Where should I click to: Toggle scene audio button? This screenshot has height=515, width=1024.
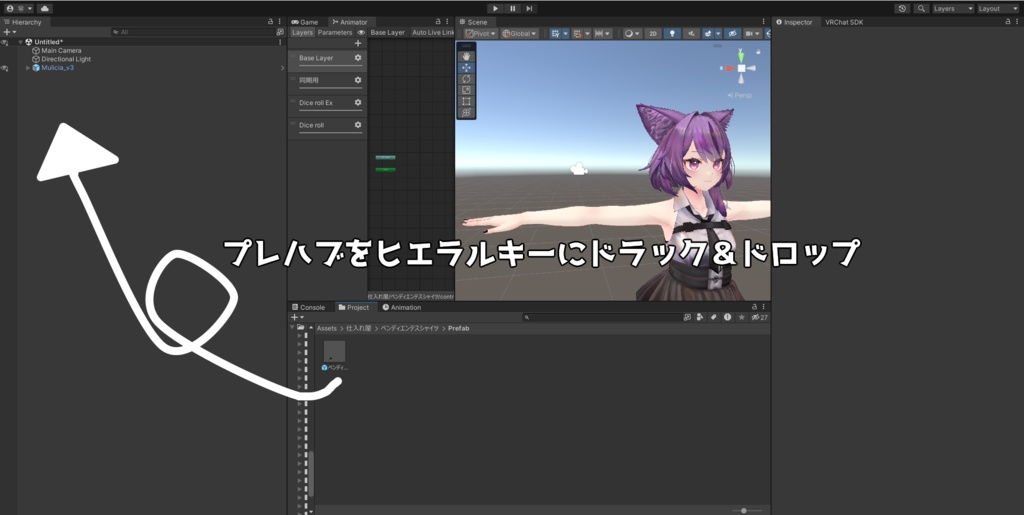coord(692,33)
